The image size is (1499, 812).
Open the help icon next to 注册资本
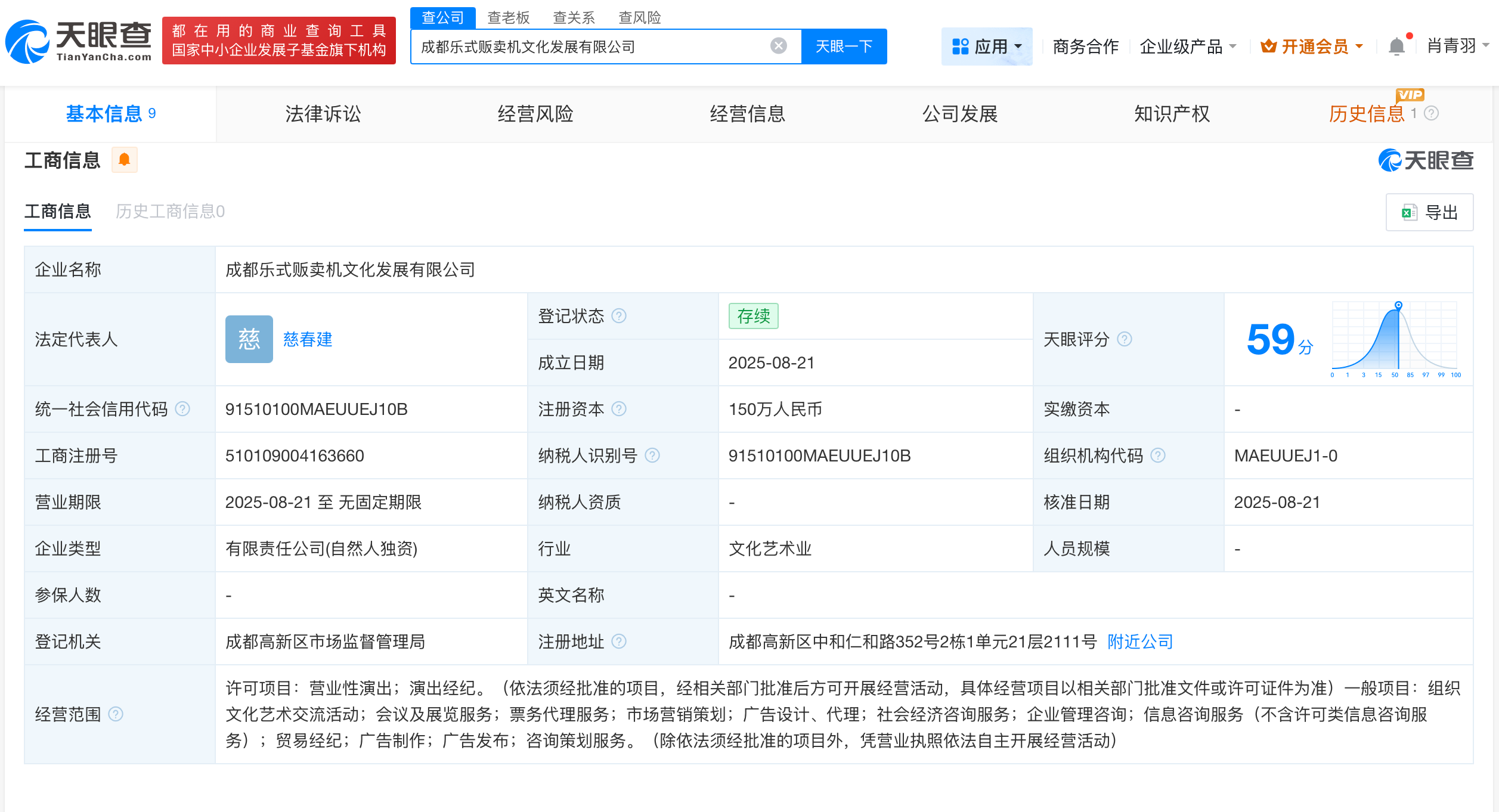point(620,409)
